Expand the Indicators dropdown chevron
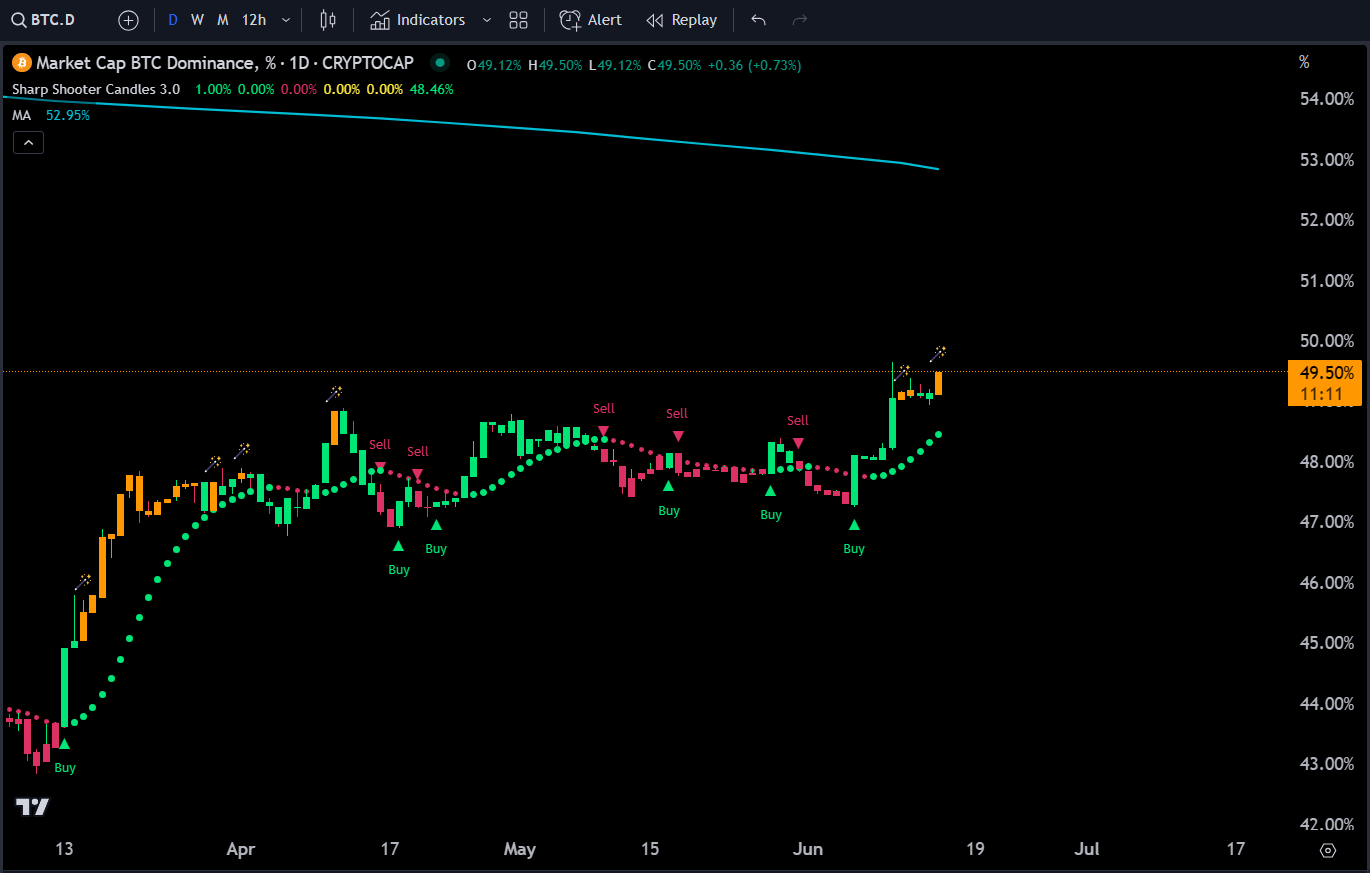This screenshot has height=873, width=1370. (487, 19)
